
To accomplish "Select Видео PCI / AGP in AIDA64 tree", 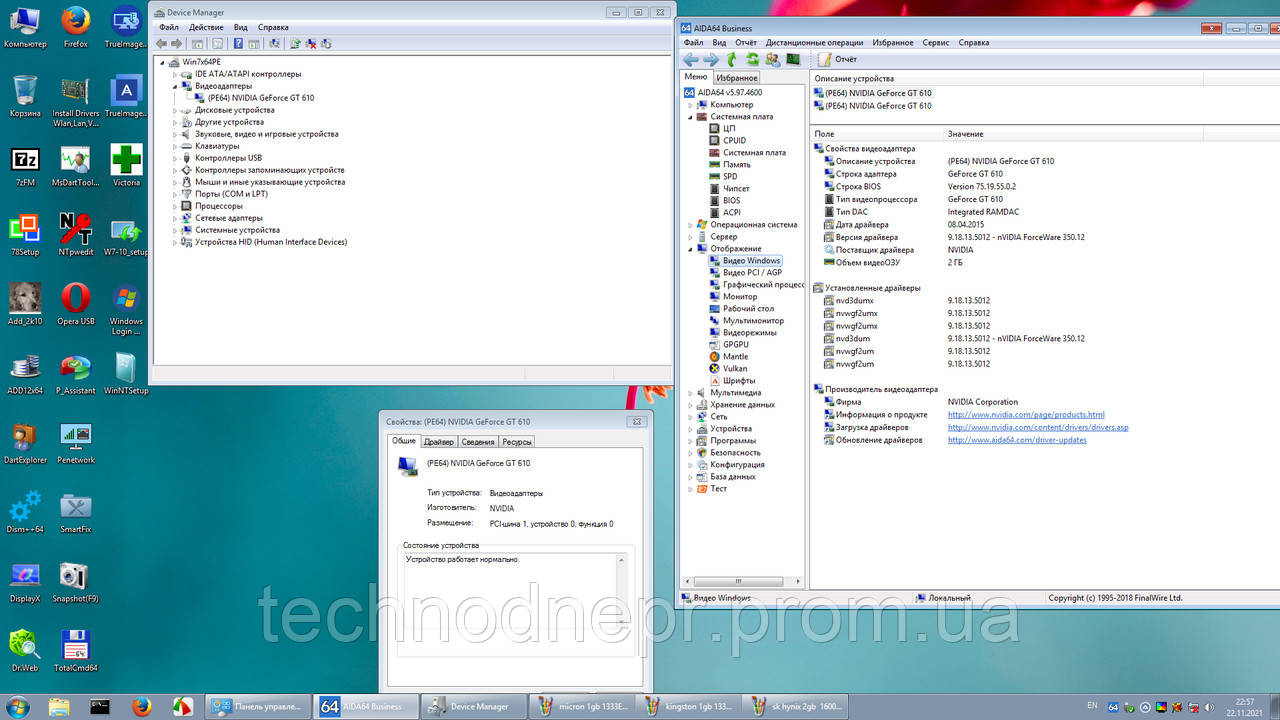I will 752,273.
